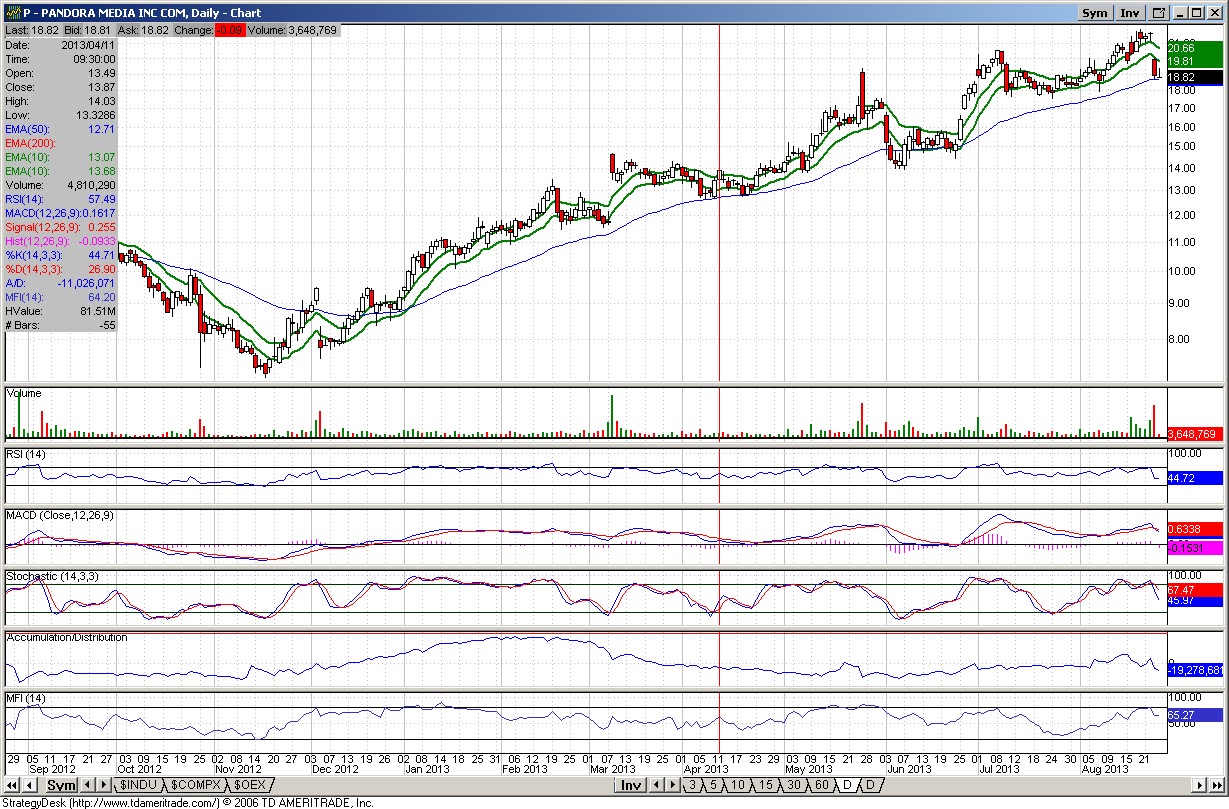This screenshot has width=1229, height=809.
Task: Click the RSI(14) 57.49 row
Action: [x=61, y=199]
